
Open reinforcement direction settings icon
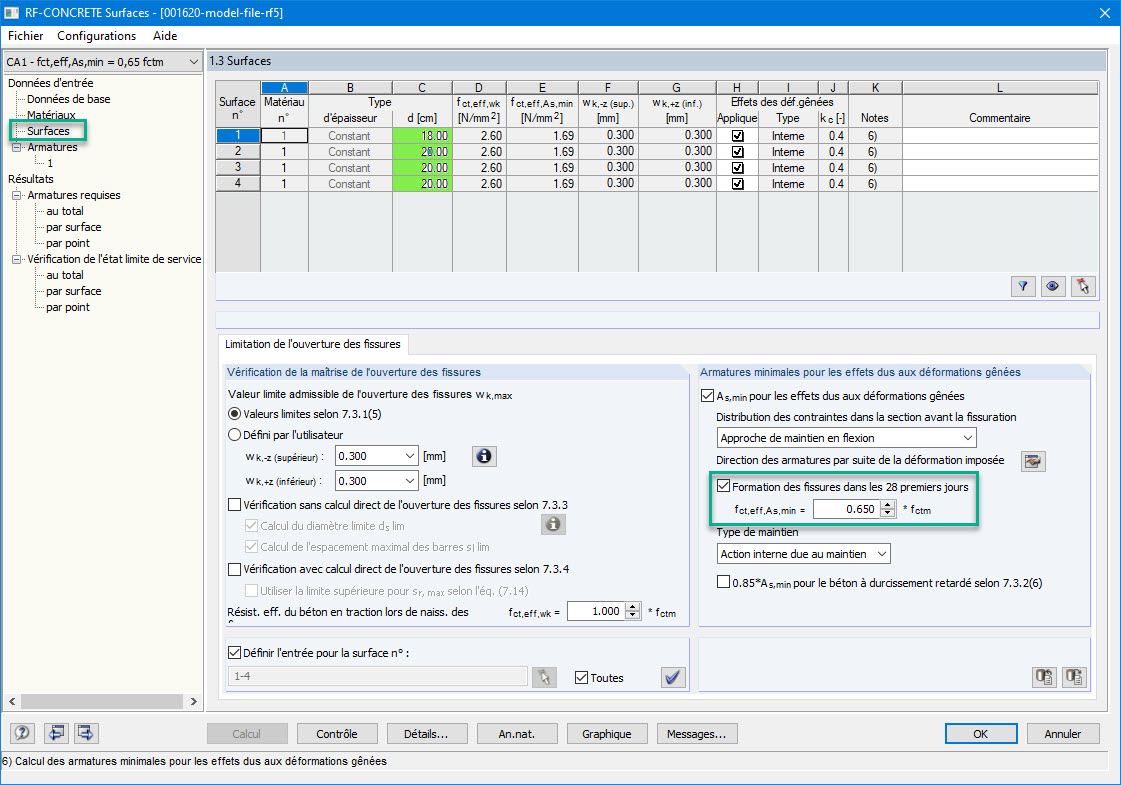tap(1032, 461)
